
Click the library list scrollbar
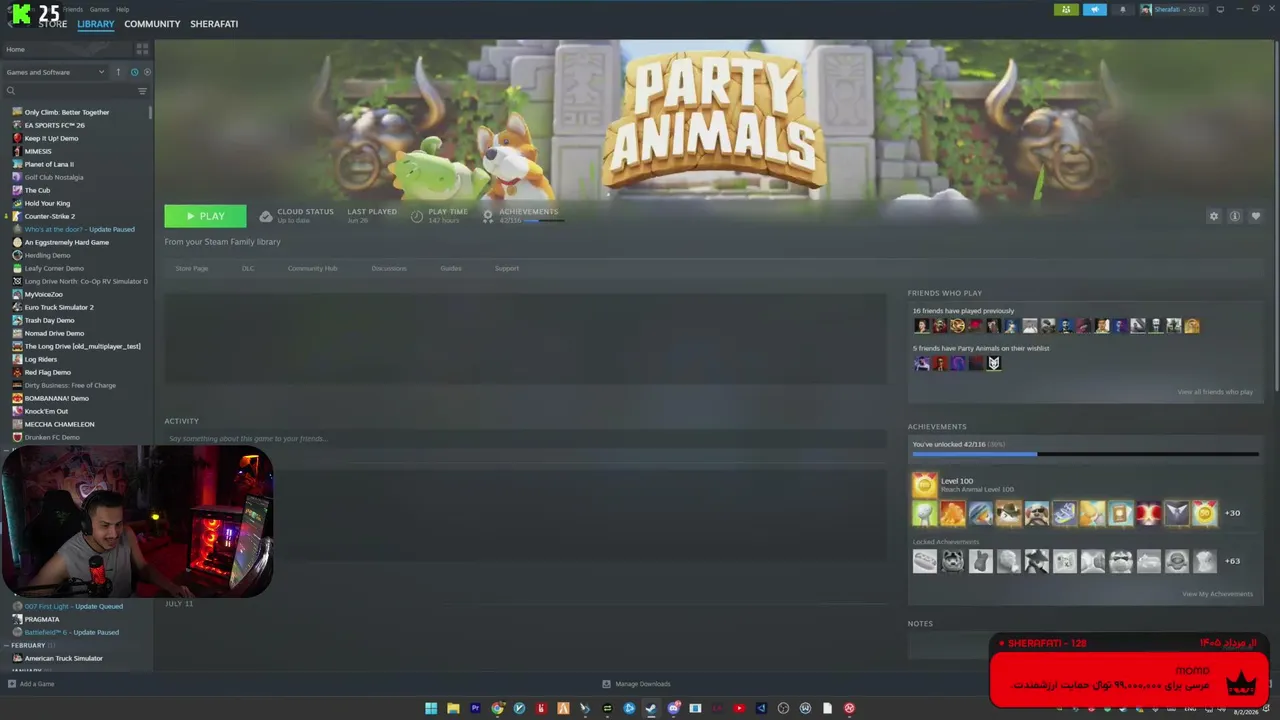[x=151, y=112]
